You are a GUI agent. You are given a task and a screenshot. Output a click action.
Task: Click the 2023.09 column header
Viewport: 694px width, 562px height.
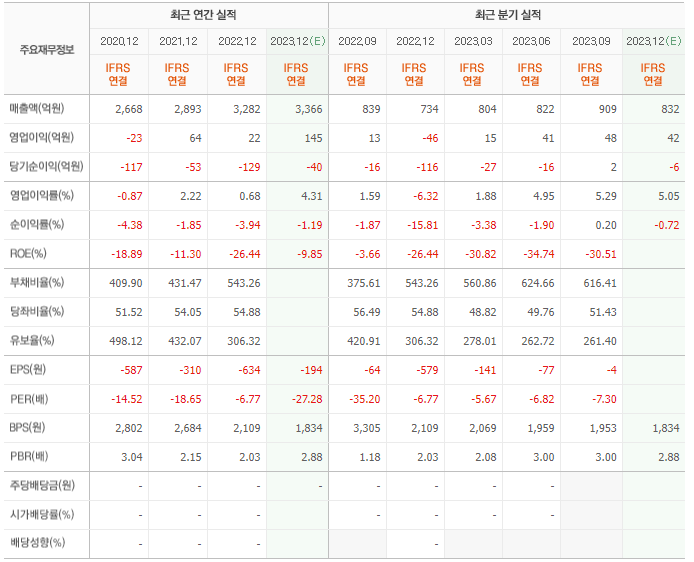coord(591,41)
